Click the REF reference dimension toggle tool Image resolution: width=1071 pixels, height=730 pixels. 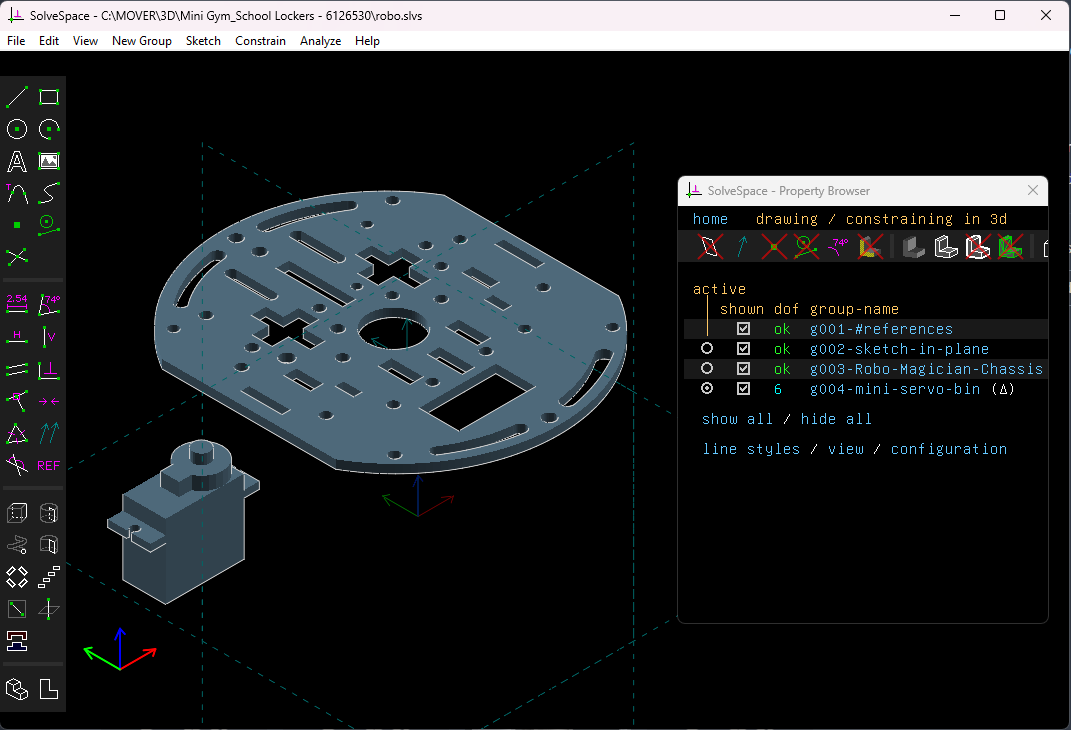(x=48, y=466)
